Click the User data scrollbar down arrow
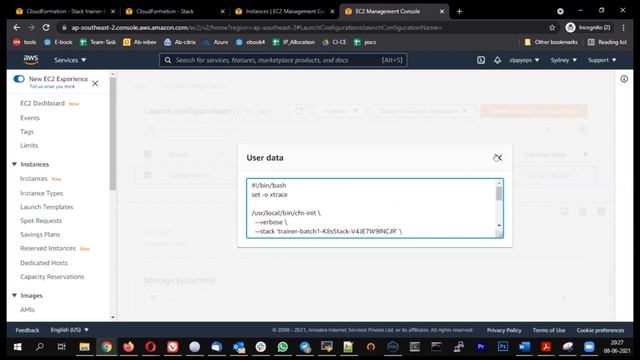Image resolution: width=640 pixels, height=360 pixels. [x=499, y=226]
